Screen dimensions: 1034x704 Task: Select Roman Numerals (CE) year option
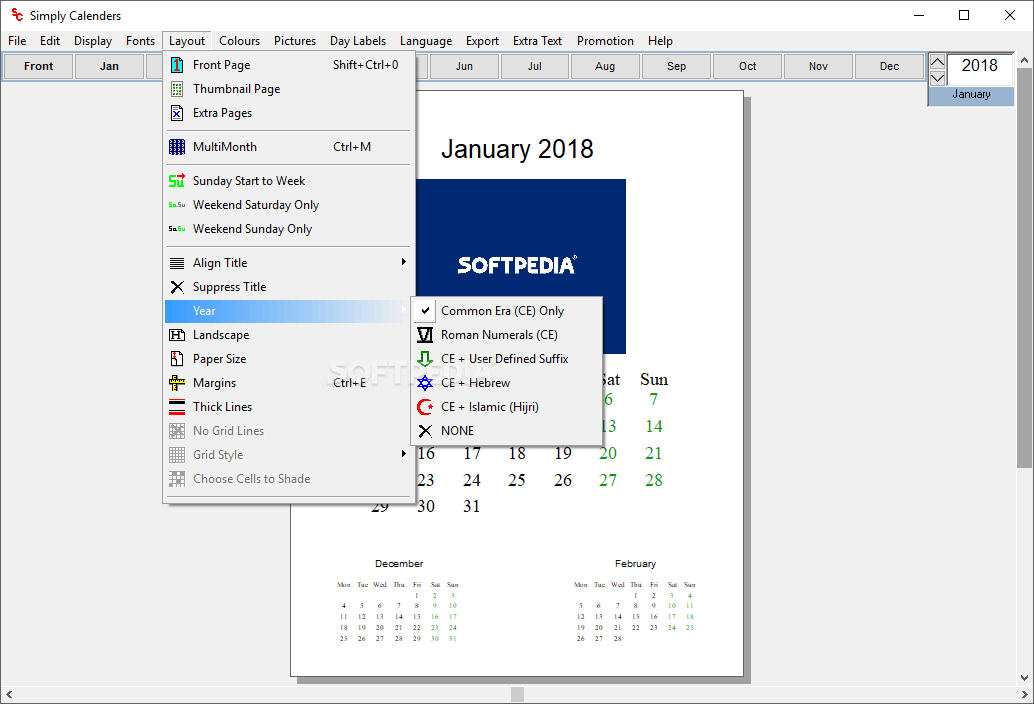click(506, 335)
